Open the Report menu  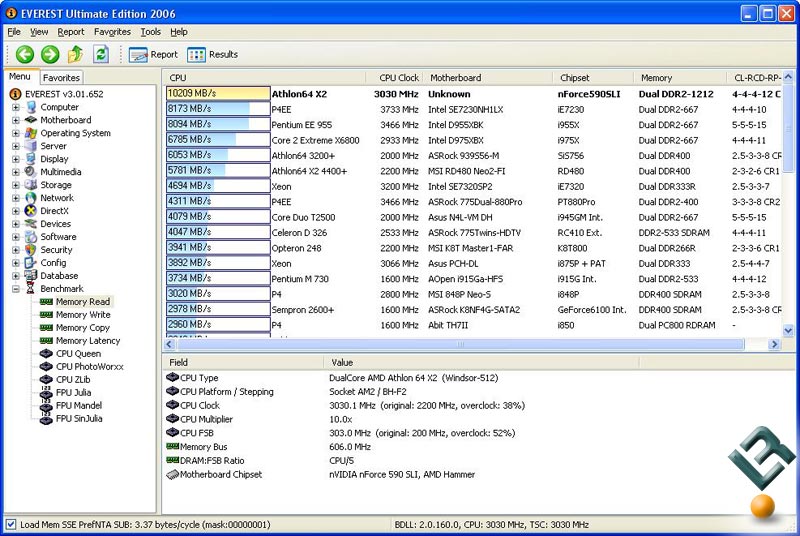click(71, 32)
